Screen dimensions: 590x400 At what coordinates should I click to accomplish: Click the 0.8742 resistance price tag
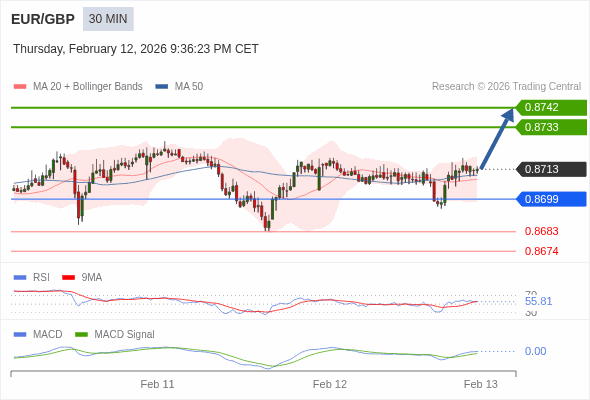coord(551,108)
